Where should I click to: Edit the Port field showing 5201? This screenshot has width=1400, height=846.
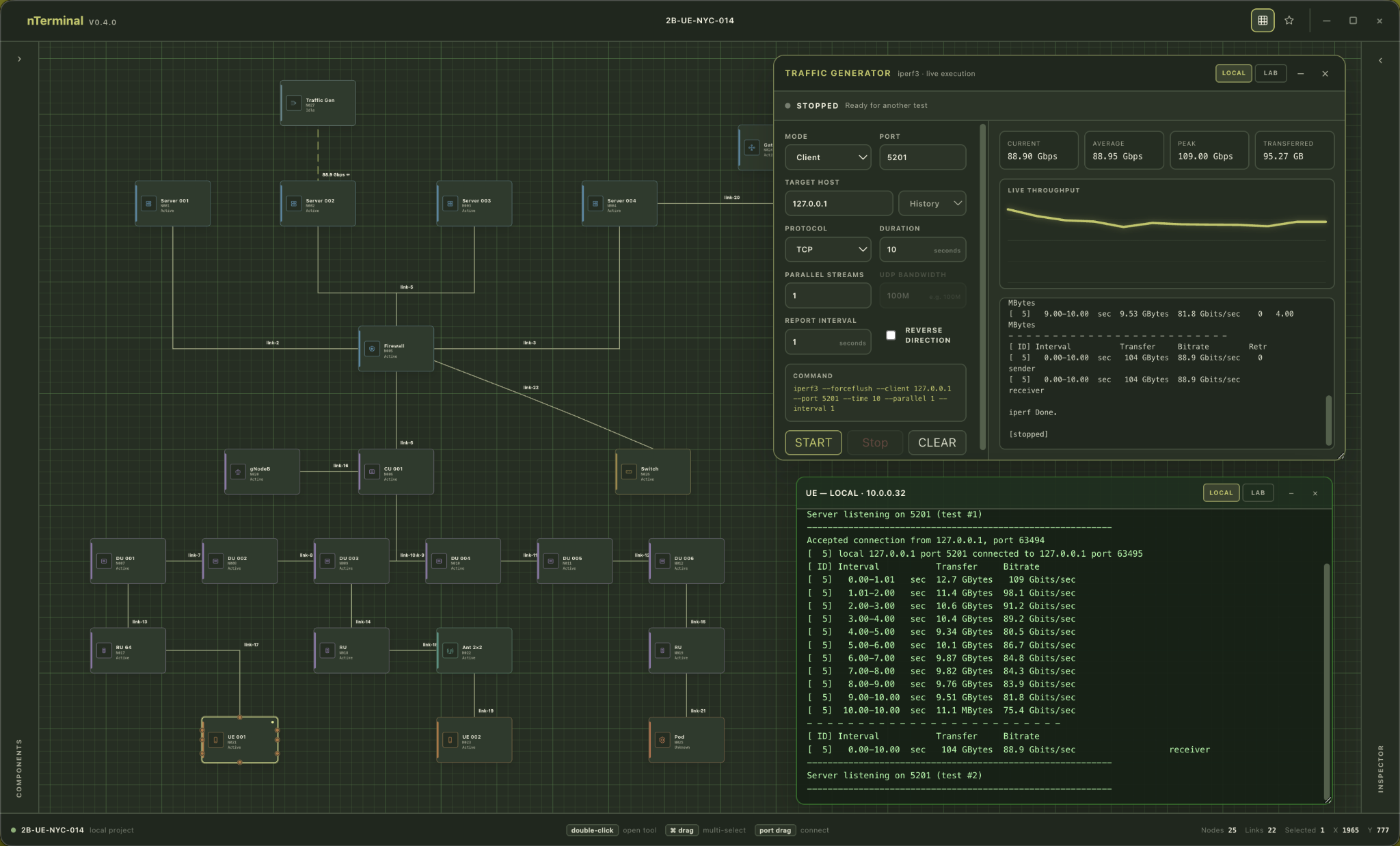click(x=922, y=157)
